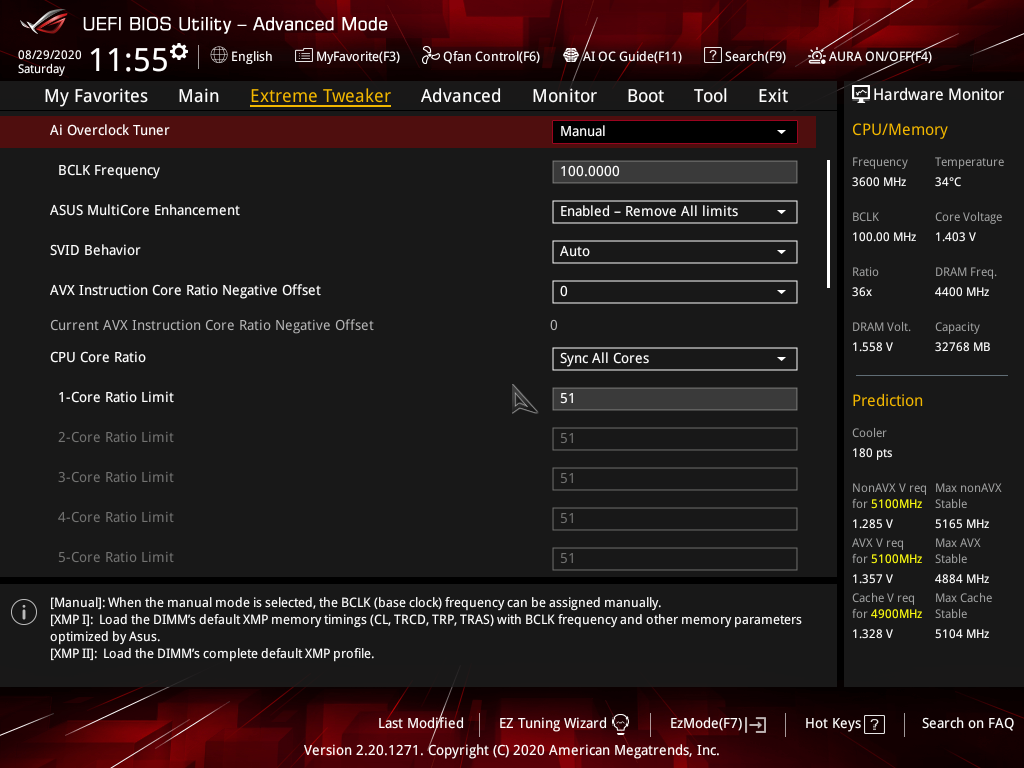Open the Monitor tab
Image resolution: width=1024 pixels, height=768 pixels.
(564, 95)
